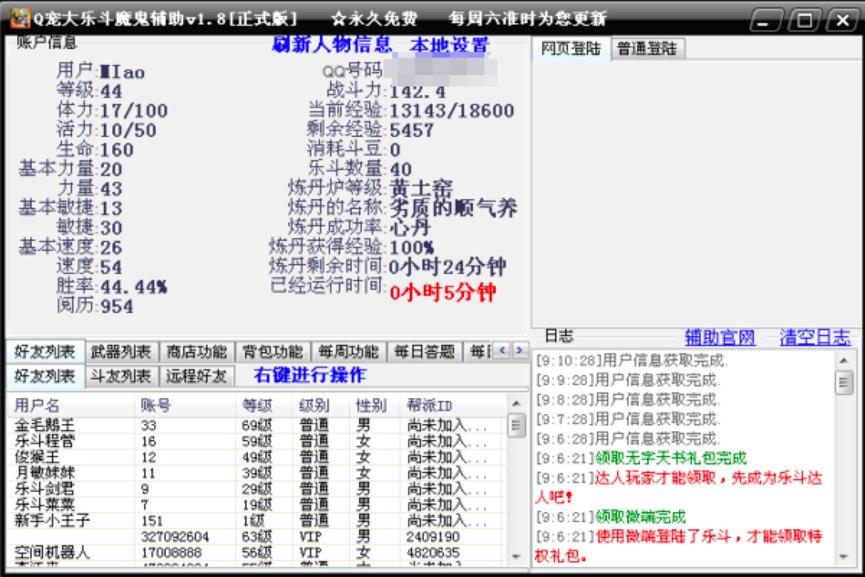865x577 pixels.
Task: Click the 领取无字天书礼包完成 log entry
Action: (640, 458)
